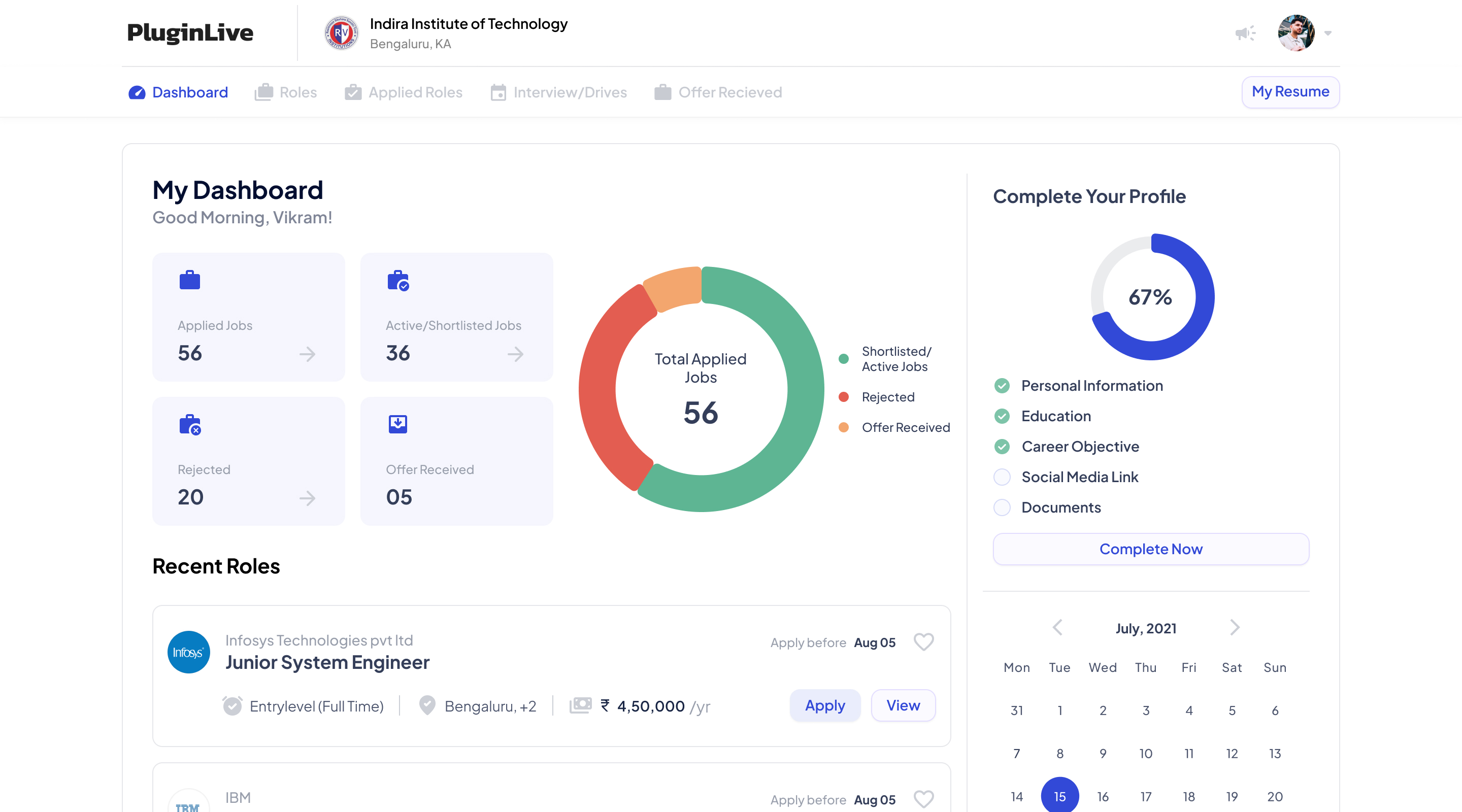Open Rejected jobs card arrow
Viewport: 1462px width, 812px height.
(307, 498)
